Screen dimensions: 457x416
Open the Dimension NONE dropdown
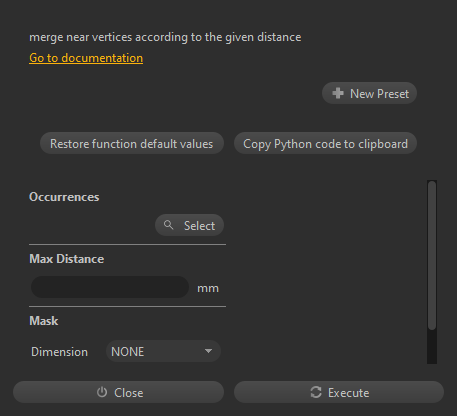(163, 351)
